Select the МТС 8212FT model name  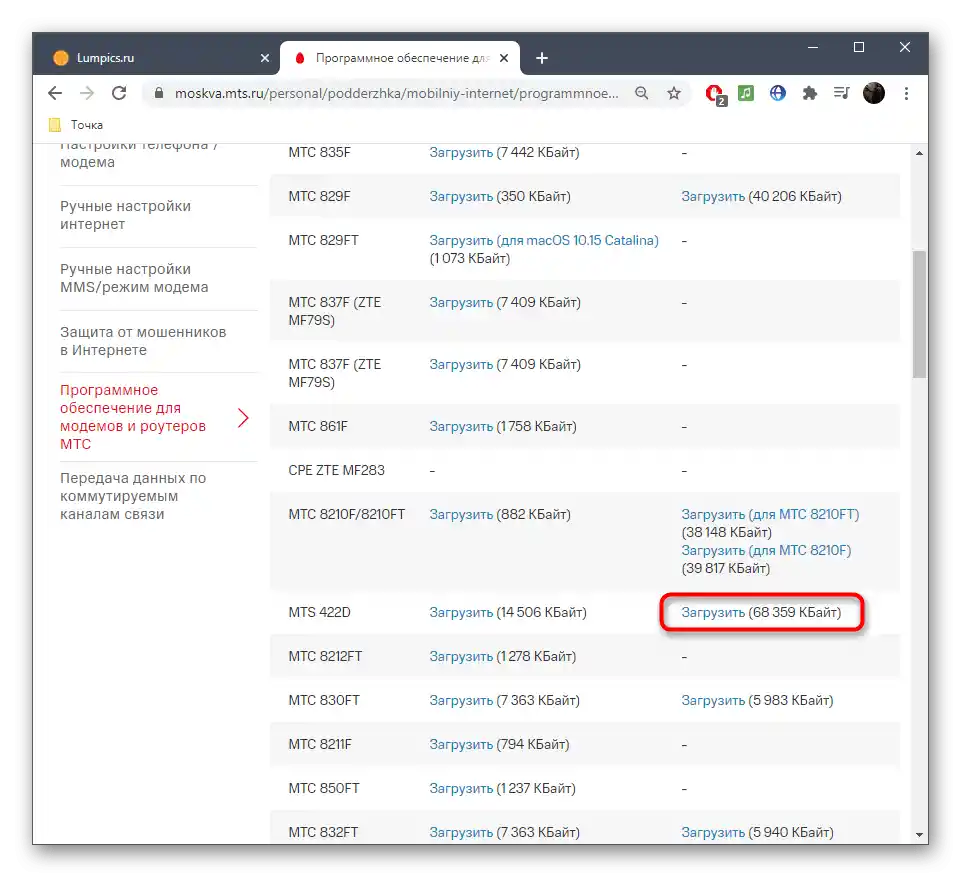tap(325, 656)
